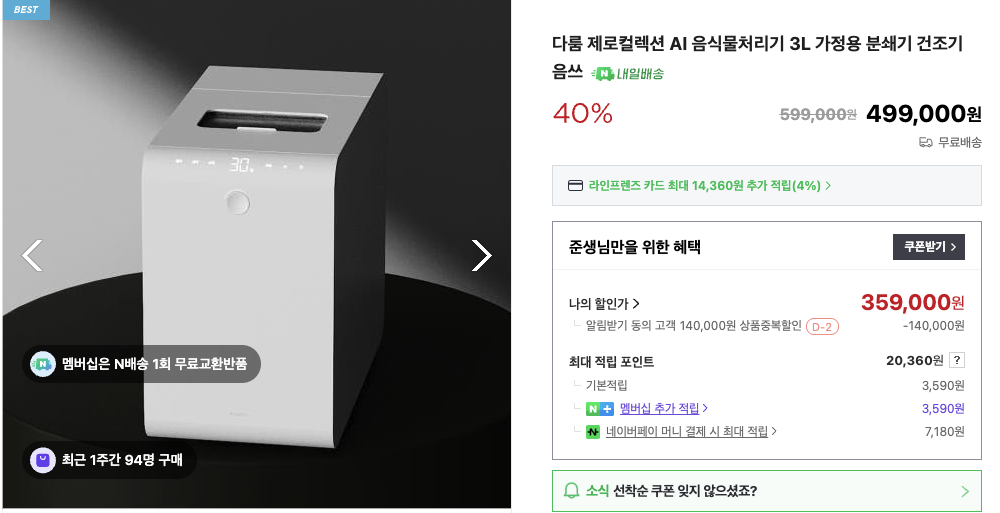
Task: Click the question mark help icon
Action: click(957, 361)
